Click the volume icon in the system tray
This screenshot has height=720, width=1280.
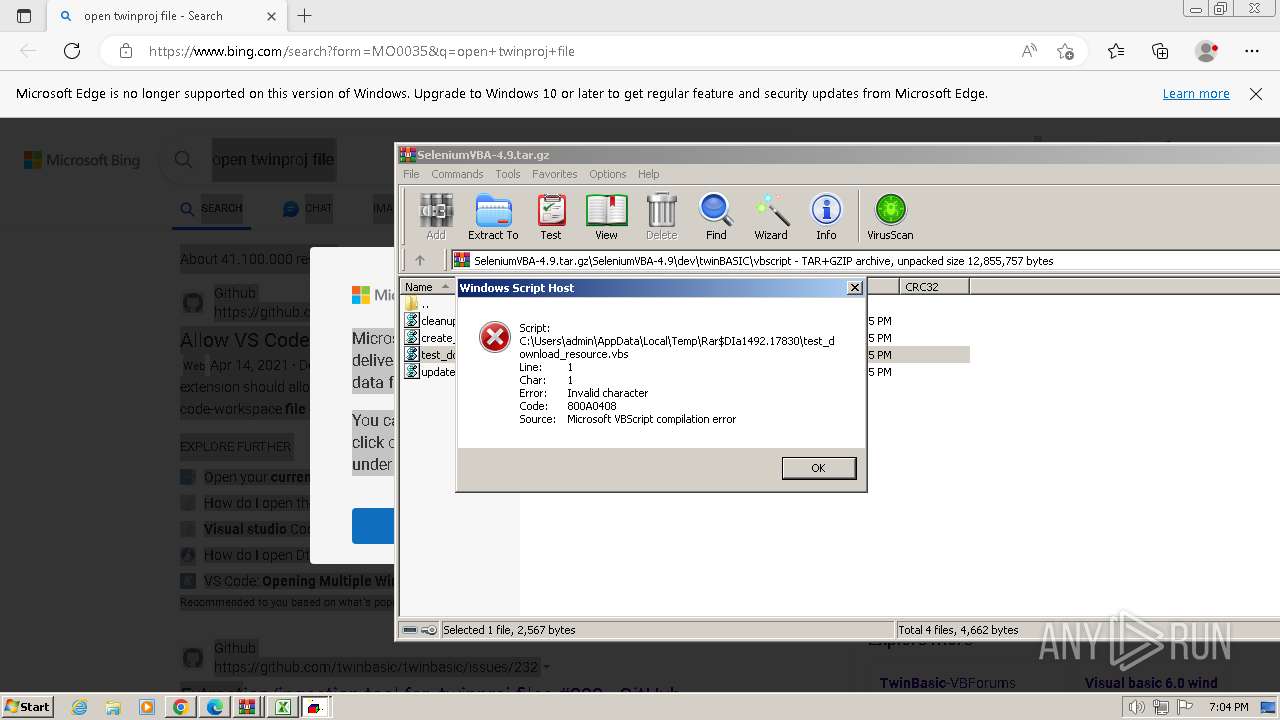pyautogui.click(x=1137, y=707)
